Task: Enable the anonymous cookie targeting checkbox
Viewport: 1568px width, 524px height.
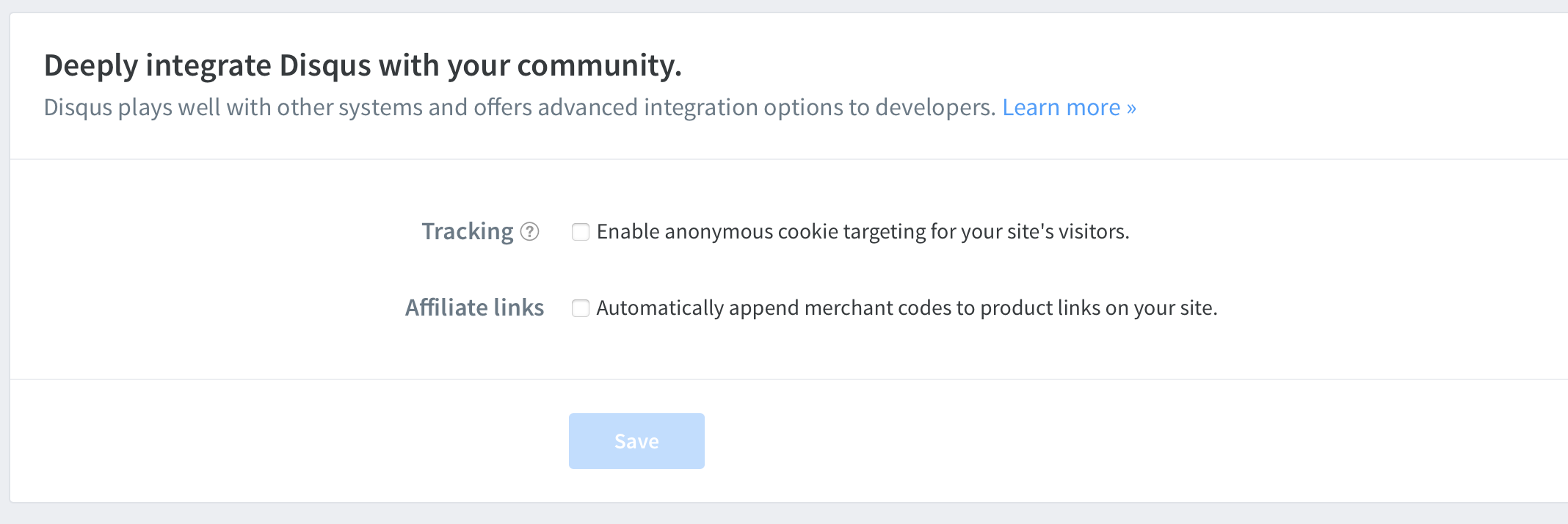Action: coord(581,232)
